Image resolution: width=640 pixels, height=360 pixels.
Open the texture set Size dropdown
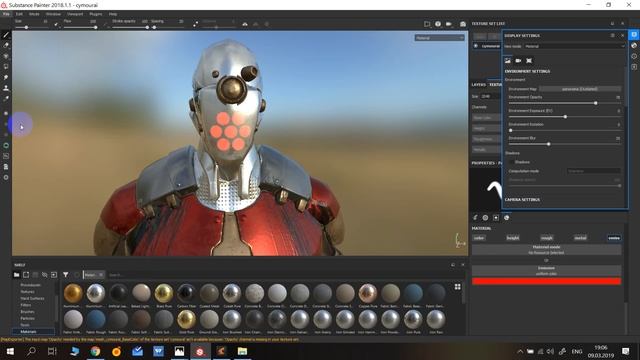[491, 96]
